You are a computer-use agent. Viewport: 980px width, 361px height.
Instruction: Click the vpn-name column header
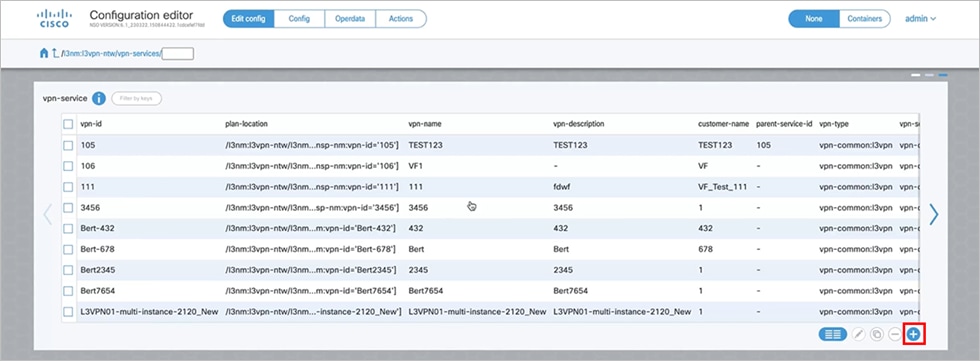425,124
